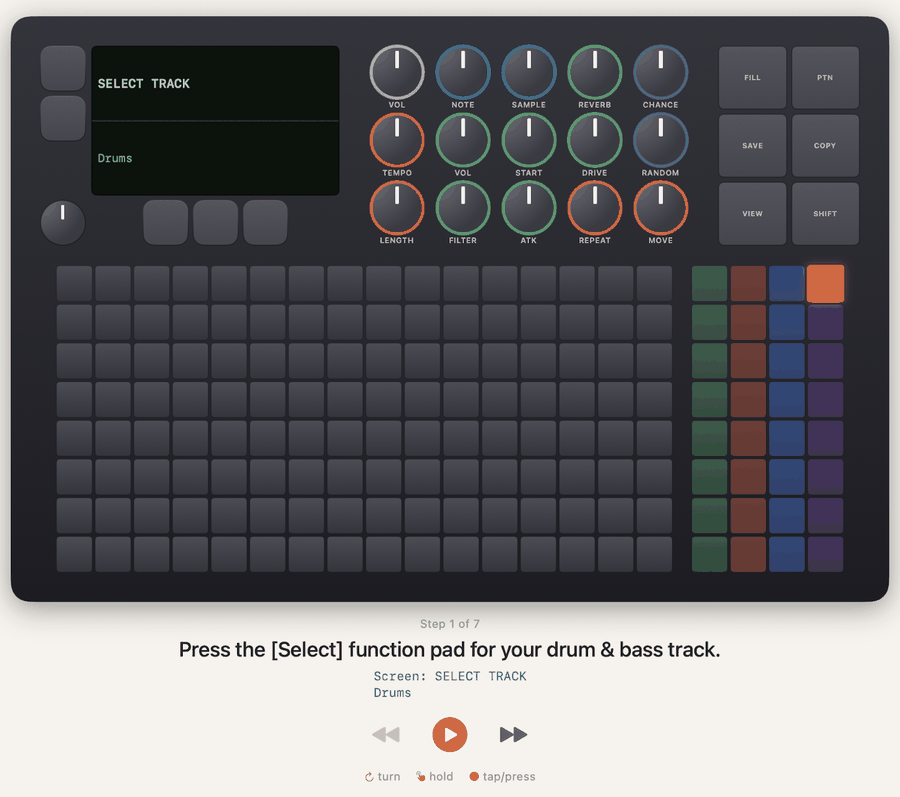The height and width of the screenshot is (797, 900).
Task: Click the TEMPO knob
Action: point(397,140)
